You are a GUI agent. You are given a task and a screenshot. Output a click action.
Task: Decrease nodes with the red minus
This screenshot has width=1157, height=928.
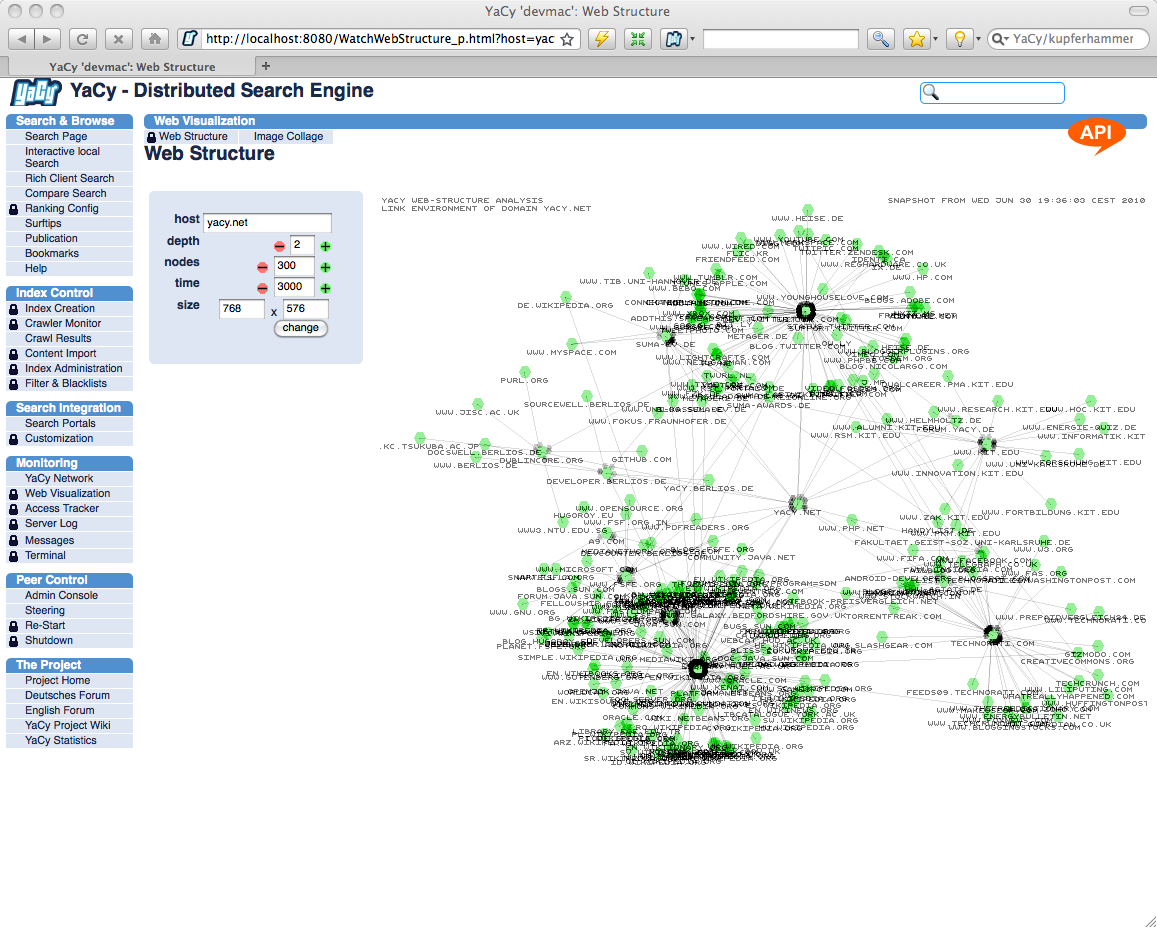tap(263, 268)
